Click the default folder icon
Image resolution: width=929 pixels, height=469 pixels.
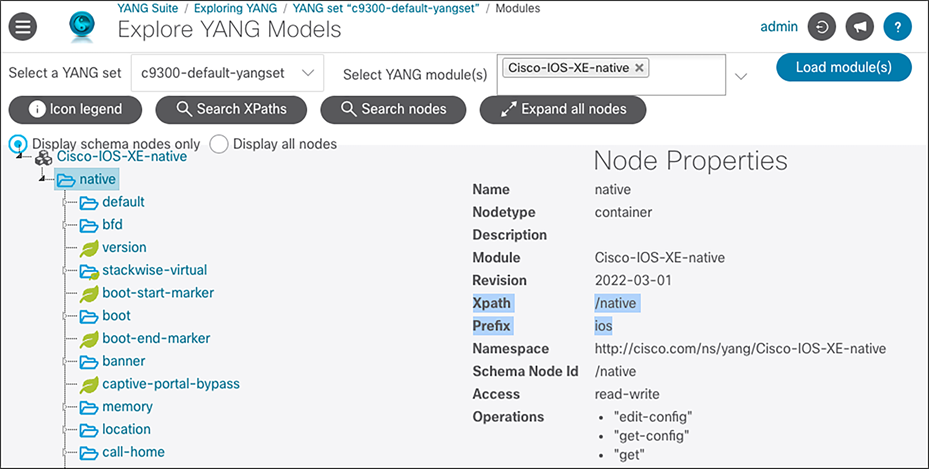pos(89,203)
